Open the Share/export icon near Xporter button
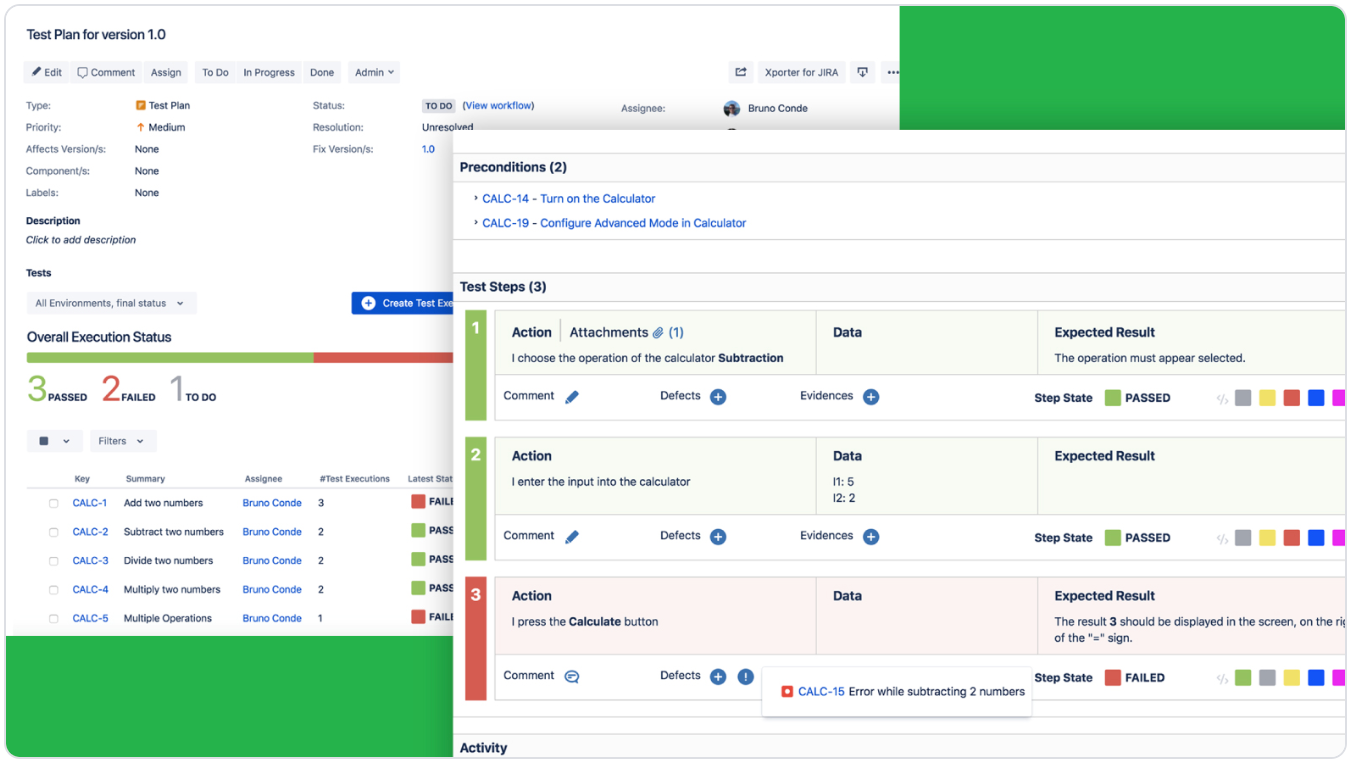This screenshot has height=764, width=1351. (x=740, y=71)
